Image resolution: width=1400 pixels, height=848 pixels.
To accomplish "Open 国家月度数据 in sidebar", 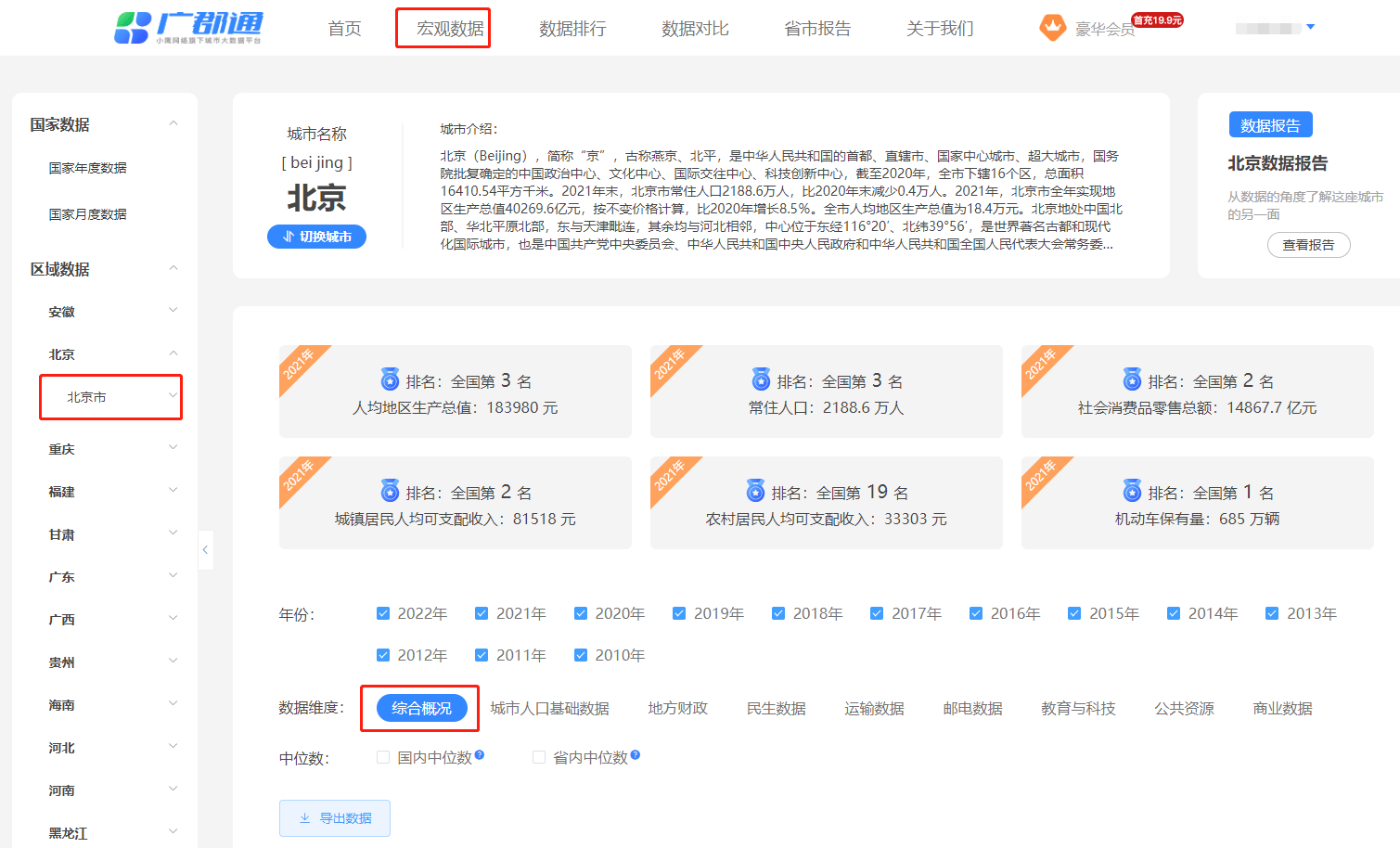I will [87, 214].
